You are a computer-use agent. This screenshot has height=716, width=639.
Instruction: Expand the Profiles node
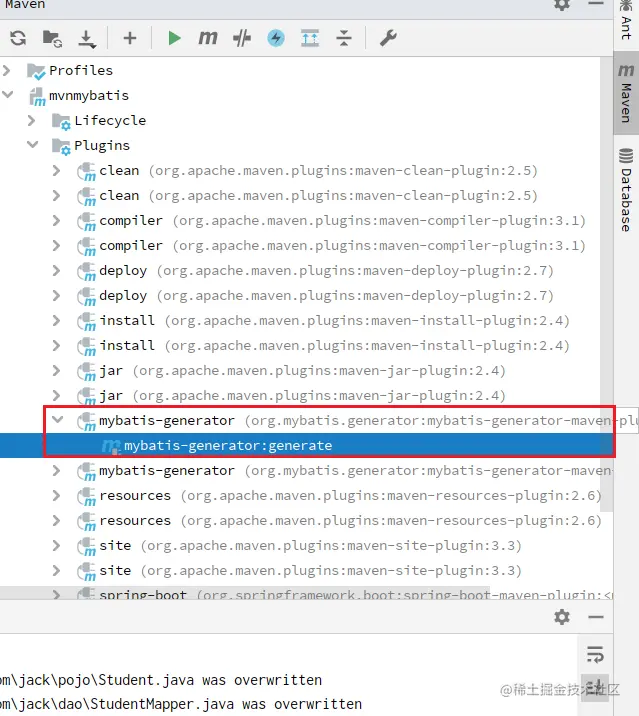7,70
